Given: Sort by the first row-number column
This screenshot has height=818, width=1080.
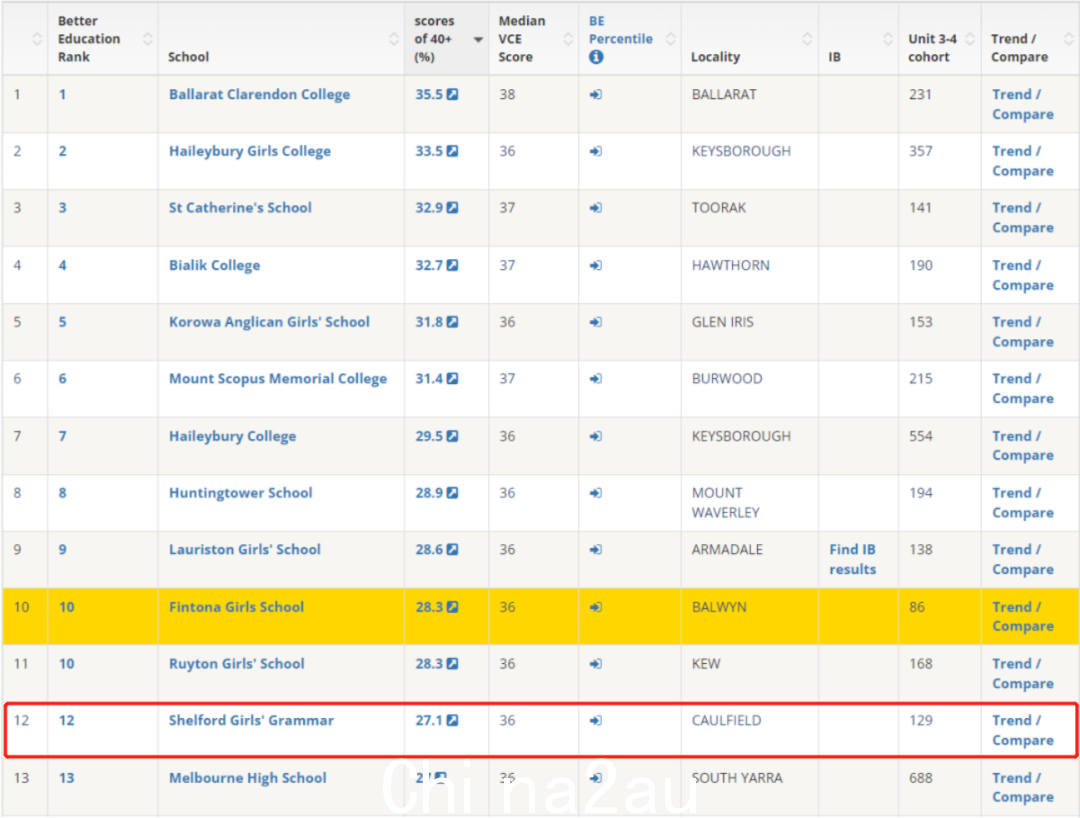Looking at the screenshot, I should tap(37, 39).
